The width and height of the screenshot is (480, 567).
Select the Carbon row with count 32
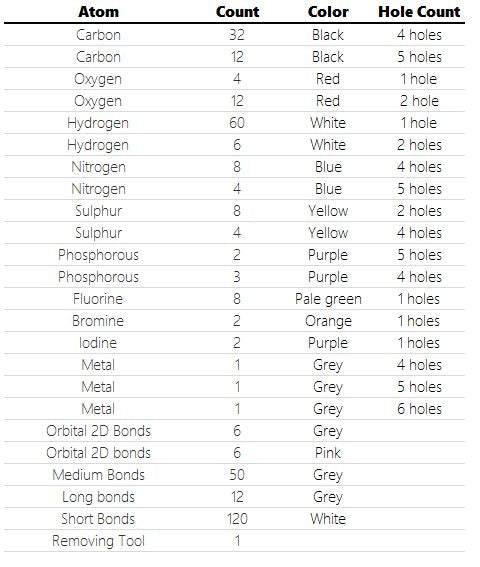coord(234,35)
